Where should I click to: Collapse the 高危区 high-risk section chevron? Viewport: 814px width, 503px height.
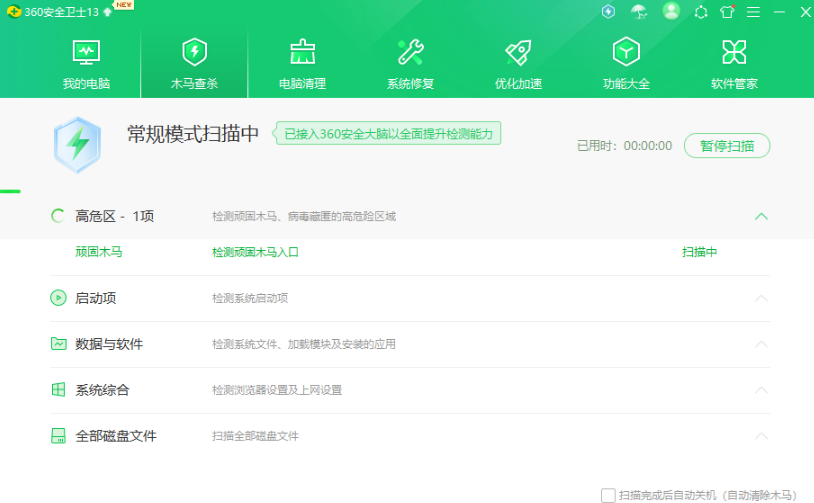[761, 216]
